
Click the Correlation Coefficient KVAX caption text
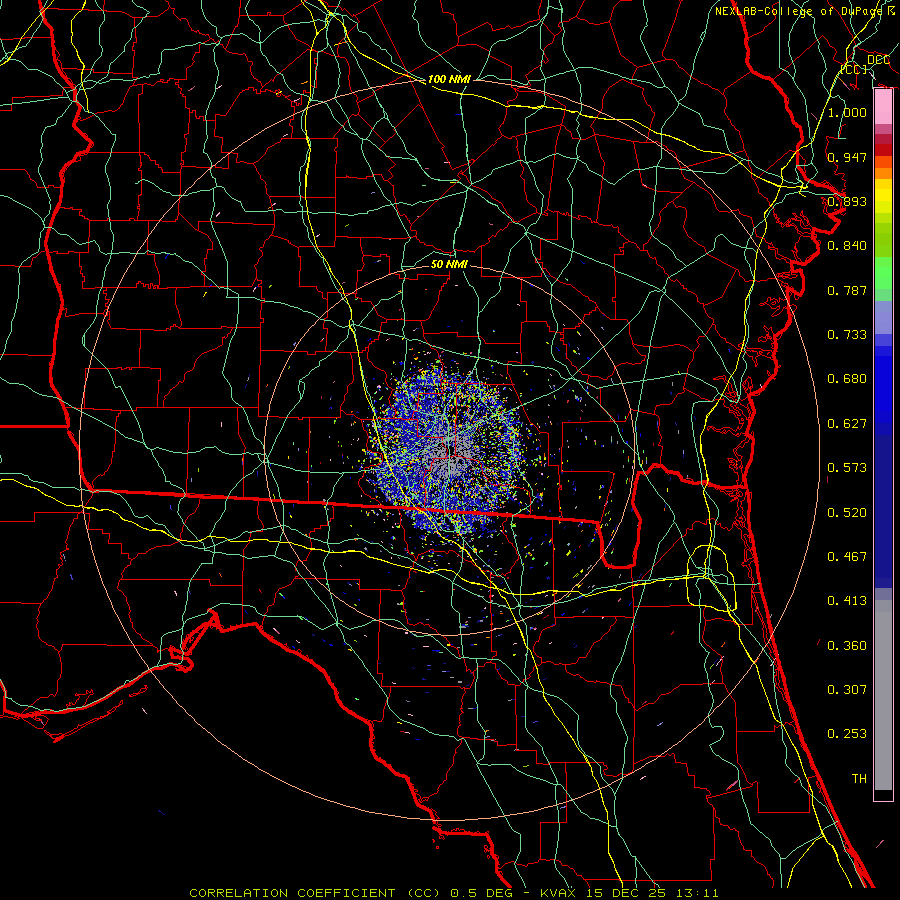453,893
